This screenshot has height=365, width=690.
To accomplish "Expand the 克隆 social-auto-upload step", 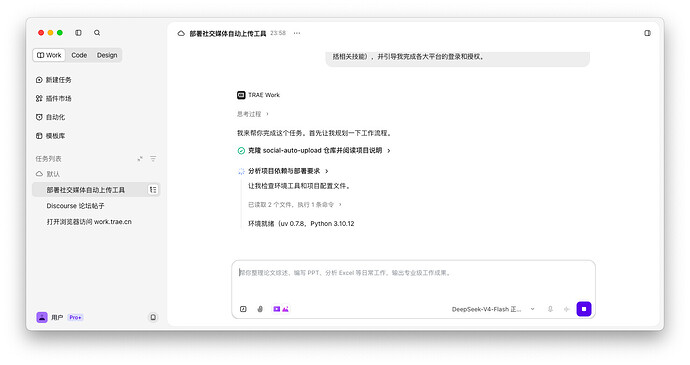I will pos(319,150).
